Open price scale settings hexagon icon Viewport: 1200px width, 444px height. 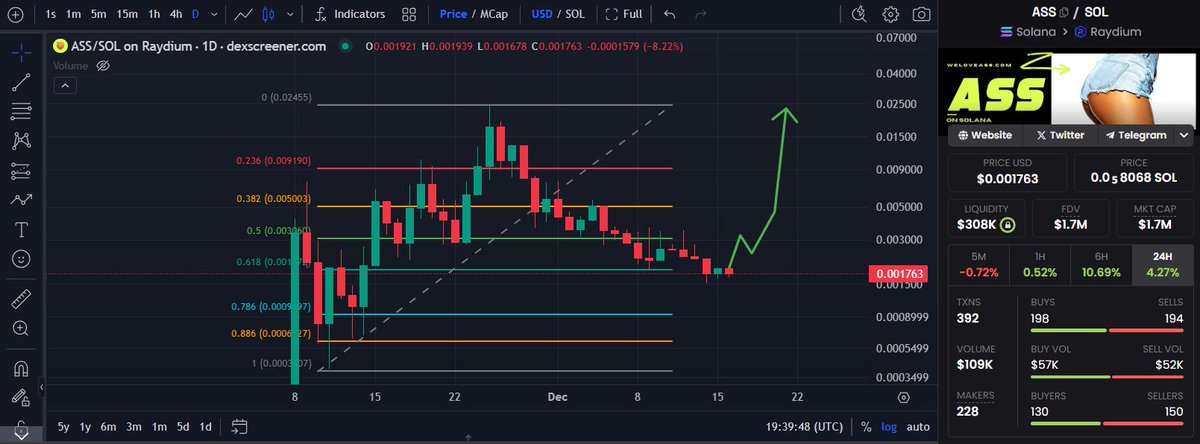click(904, 398)
